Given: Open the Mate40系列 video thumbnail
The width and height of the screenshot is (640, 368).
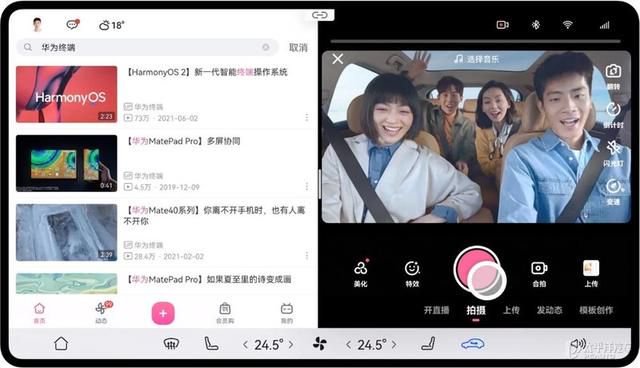Looking at the screenshot, I should 67,232.
